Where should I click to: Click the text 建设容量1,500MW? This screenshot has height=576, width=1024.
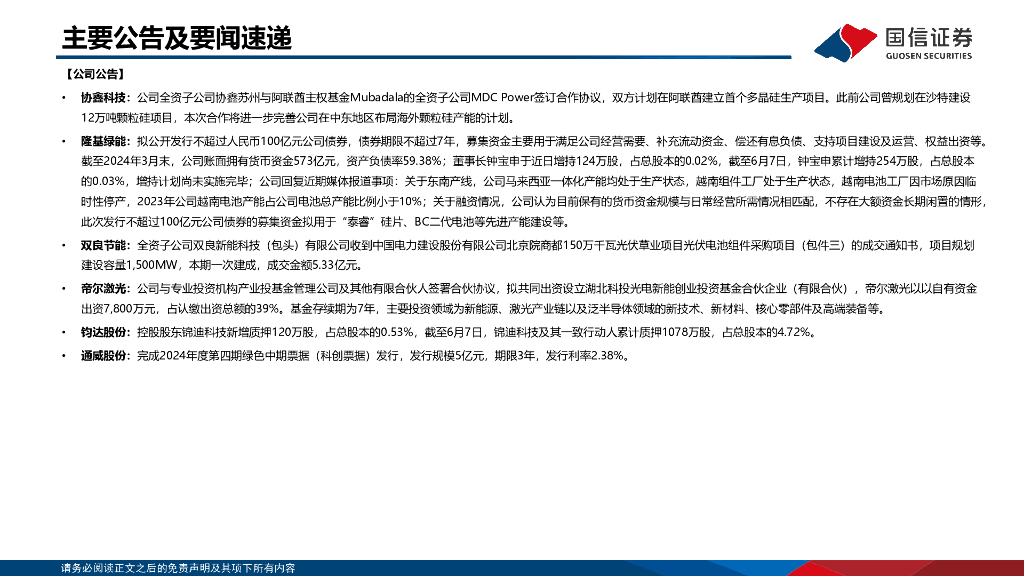[129, 266]
